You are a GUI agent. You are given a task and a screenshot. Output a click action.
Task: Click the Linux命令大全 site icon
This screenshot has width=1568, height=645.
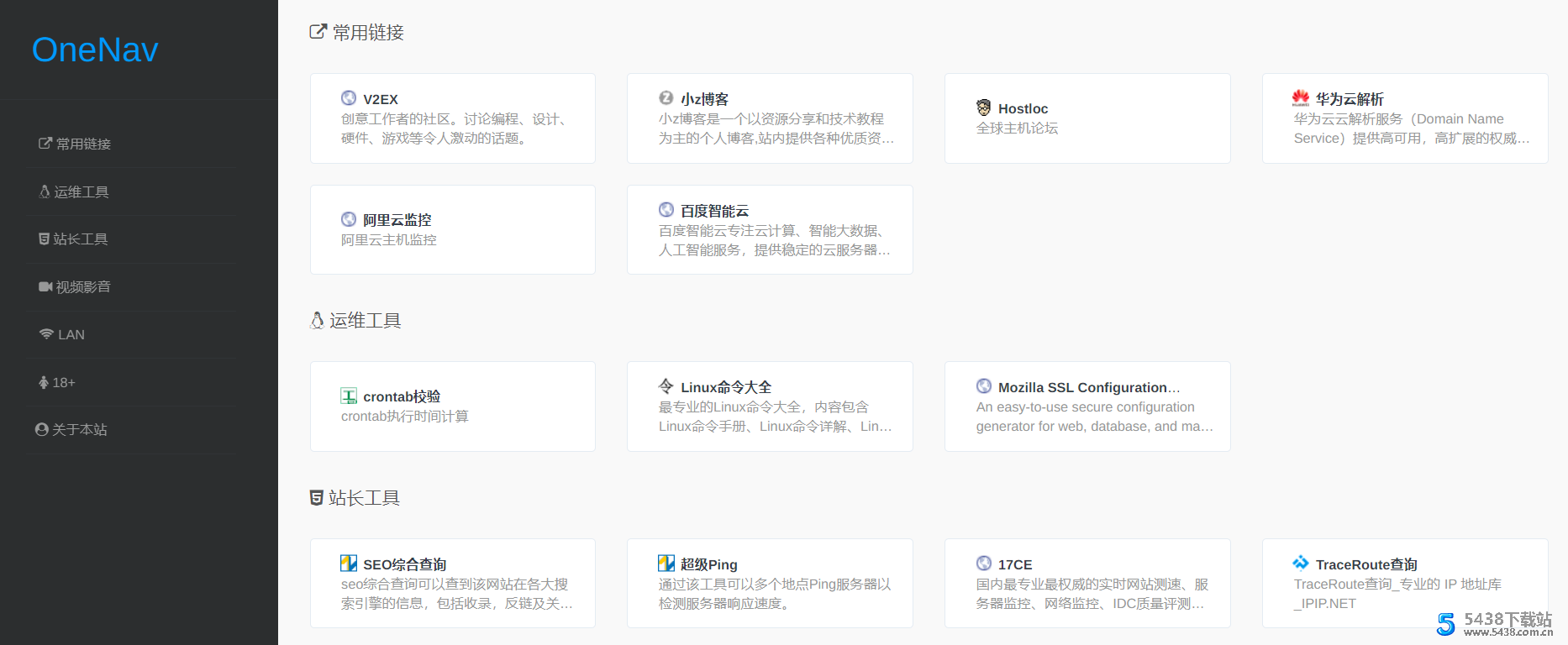[x=666, y=386]
